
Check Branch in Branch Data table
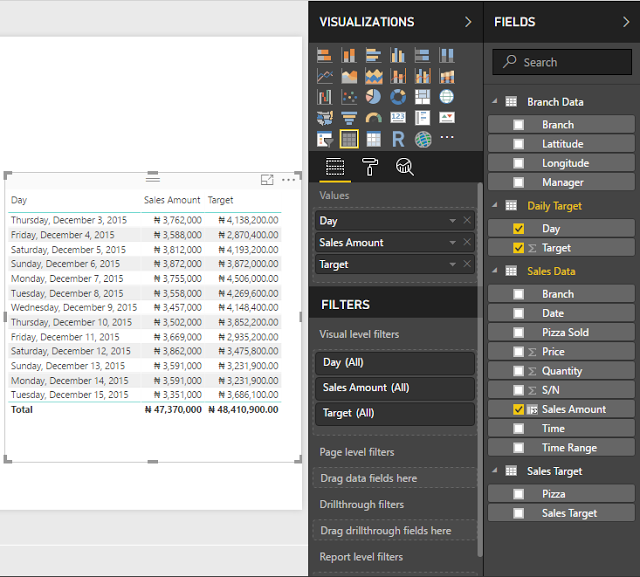(518, 125)
